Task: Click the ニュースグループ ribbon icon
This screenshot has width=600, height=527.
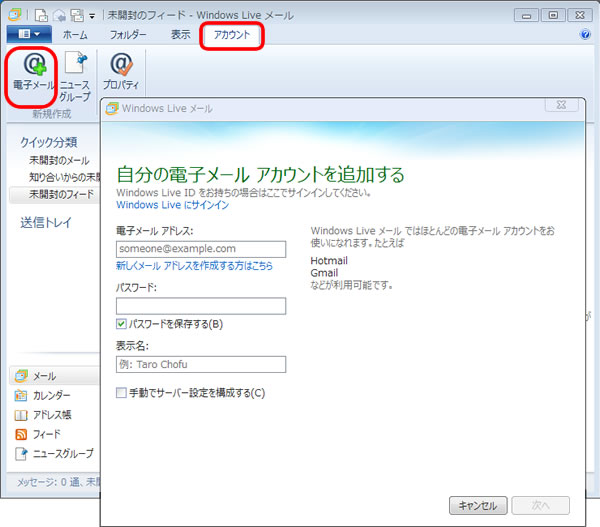Action: pyautogui.click(x=75, y=62)
